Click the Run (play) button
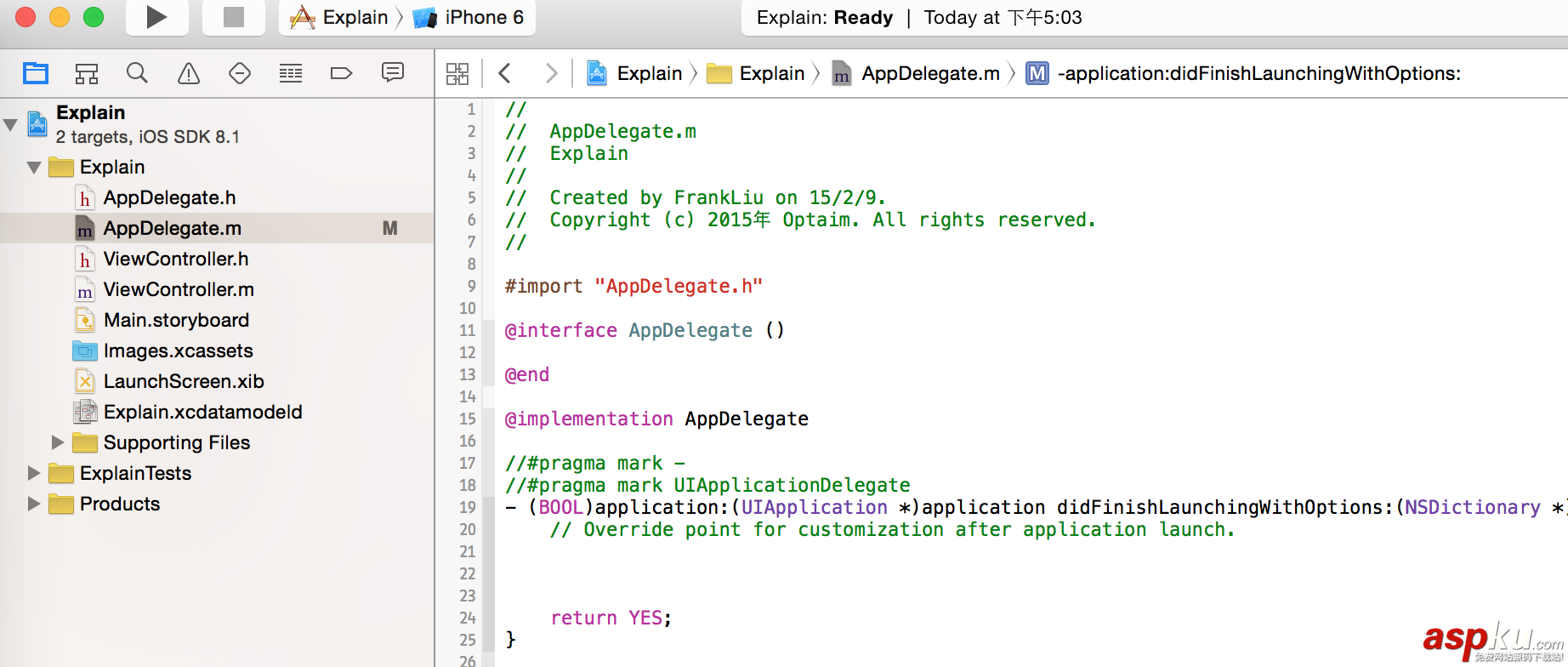The image size is (1568, 667). (x=156, y=17)
